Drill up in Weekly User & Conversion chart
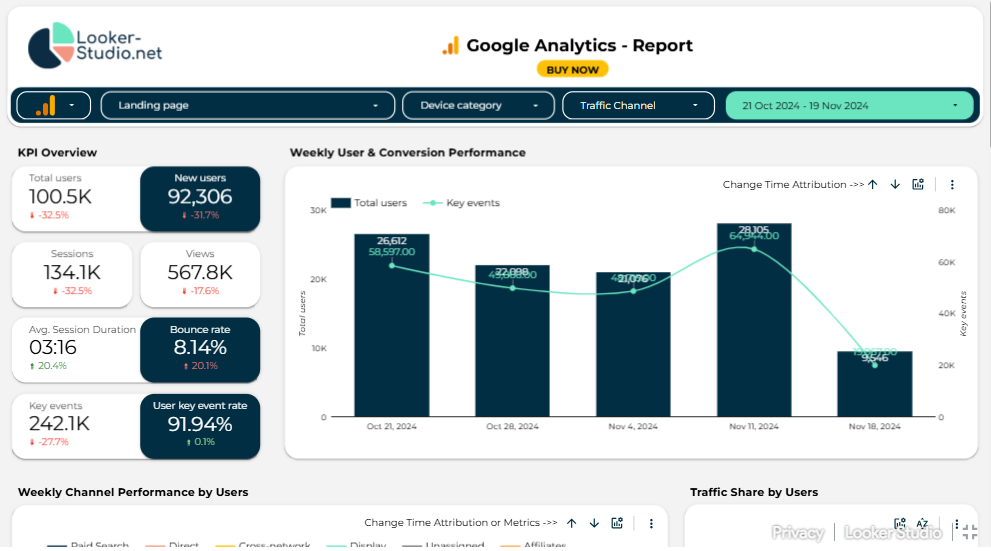The image size is (991, 551). click(873, 185)
